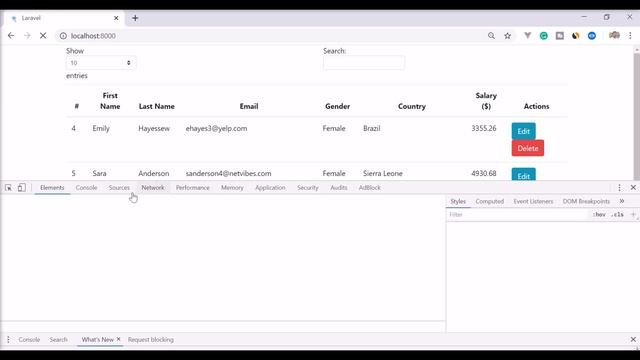Select the ehayes3@yelp.com email cell
Image resolution: width=640 pixels, height=360 pixels.
pos(216,128)
